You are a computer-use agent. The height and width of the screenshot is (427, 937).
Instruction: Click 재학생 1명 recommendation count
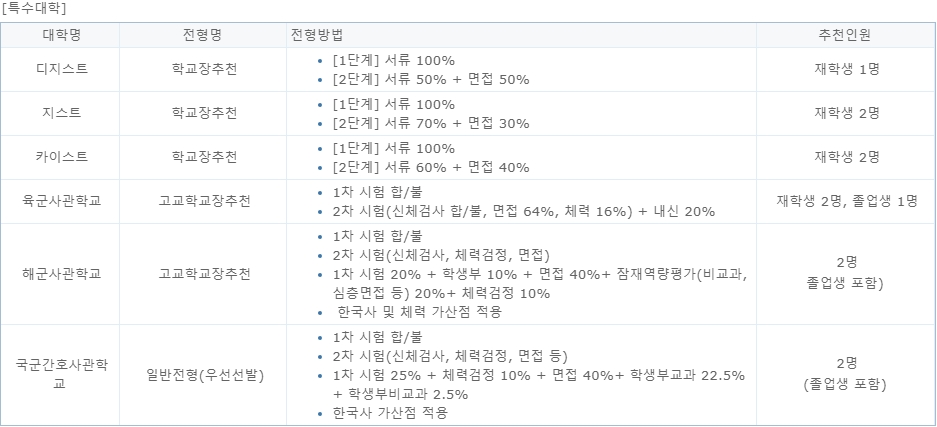[847, 69]
